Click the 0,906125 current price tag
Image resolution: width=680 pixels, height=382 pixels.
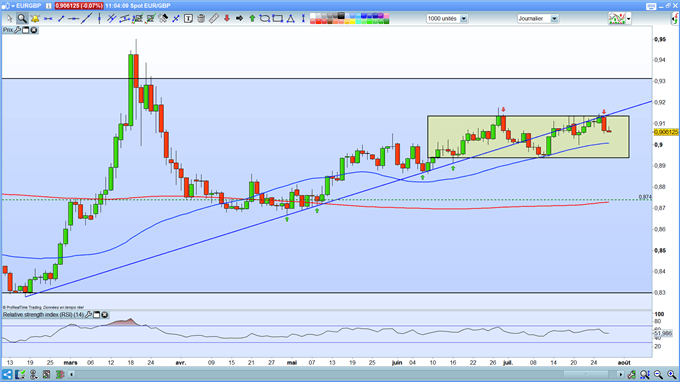(666, 132)
